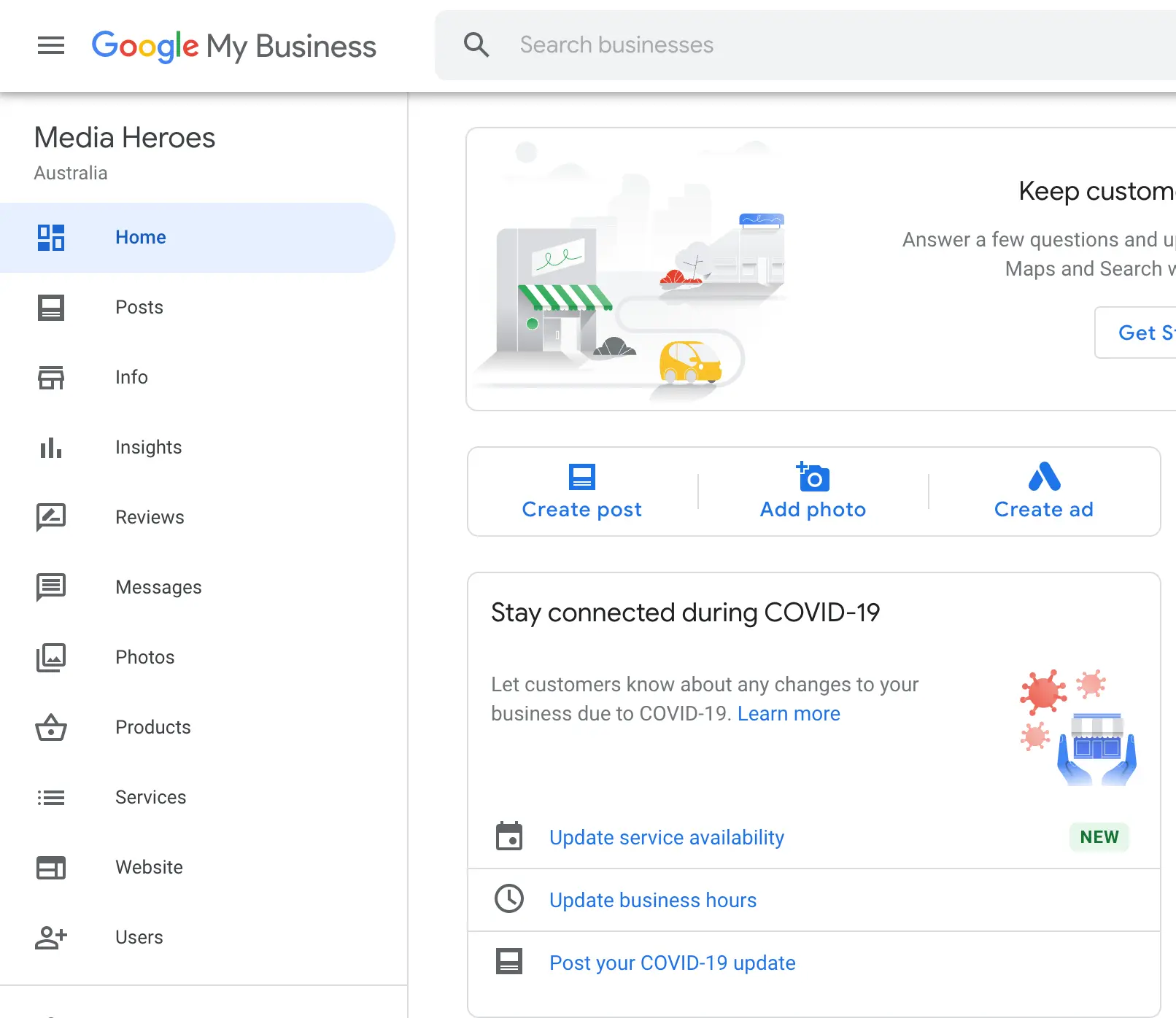The image size is (1176, 1018).
Task: Click the Australia location text
Action: coord(71,174)
